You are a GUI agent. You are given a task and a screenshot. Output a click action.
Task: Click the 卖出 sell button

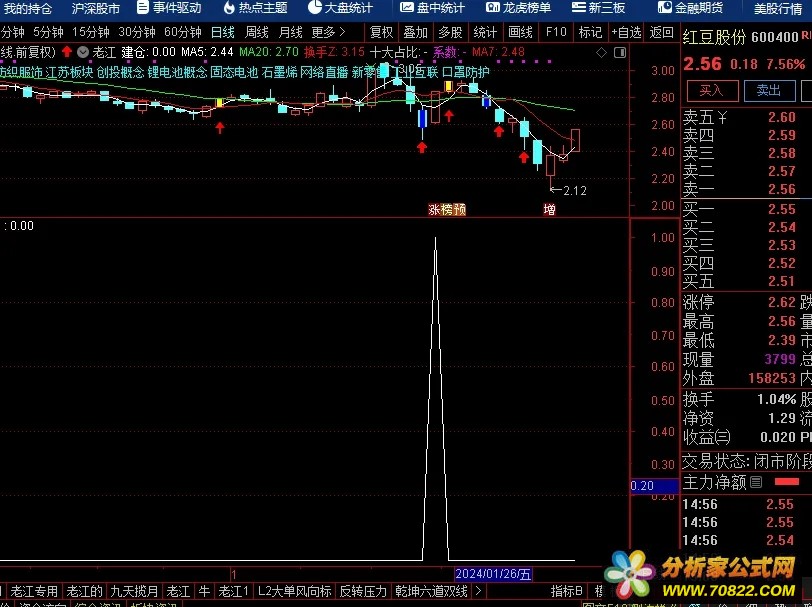pos(770,91)
